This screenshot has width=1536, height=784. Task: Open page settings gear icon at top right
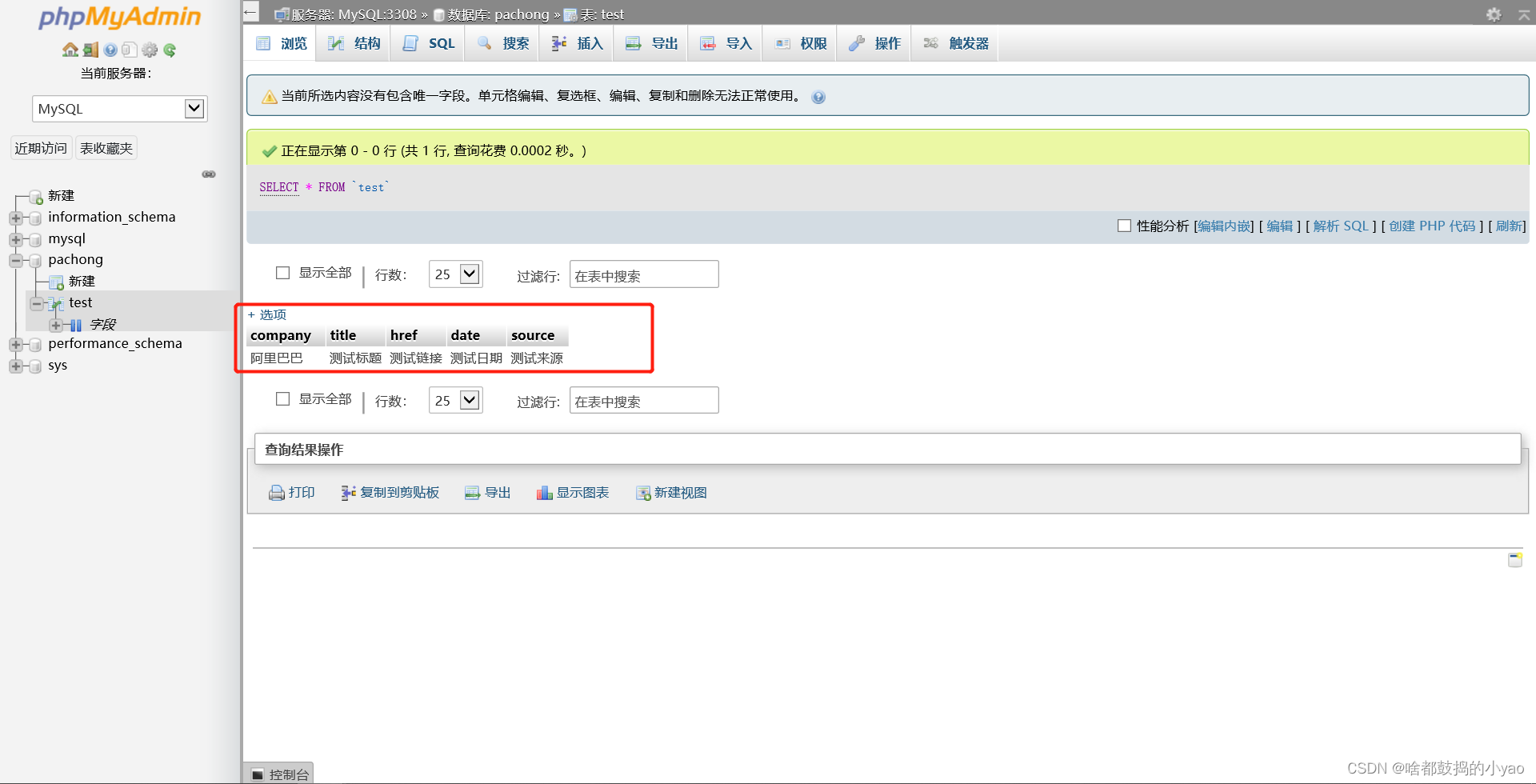[x=1494, y=14]
